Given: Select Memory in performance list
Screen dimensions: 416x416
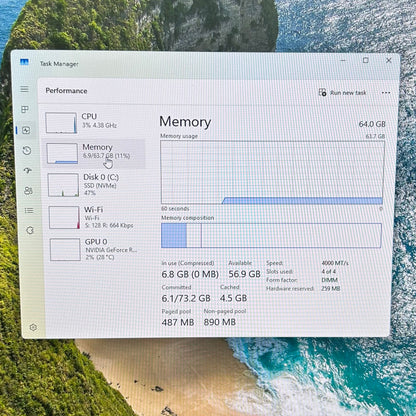Looking at the screenshot, I should click(95, 153).
